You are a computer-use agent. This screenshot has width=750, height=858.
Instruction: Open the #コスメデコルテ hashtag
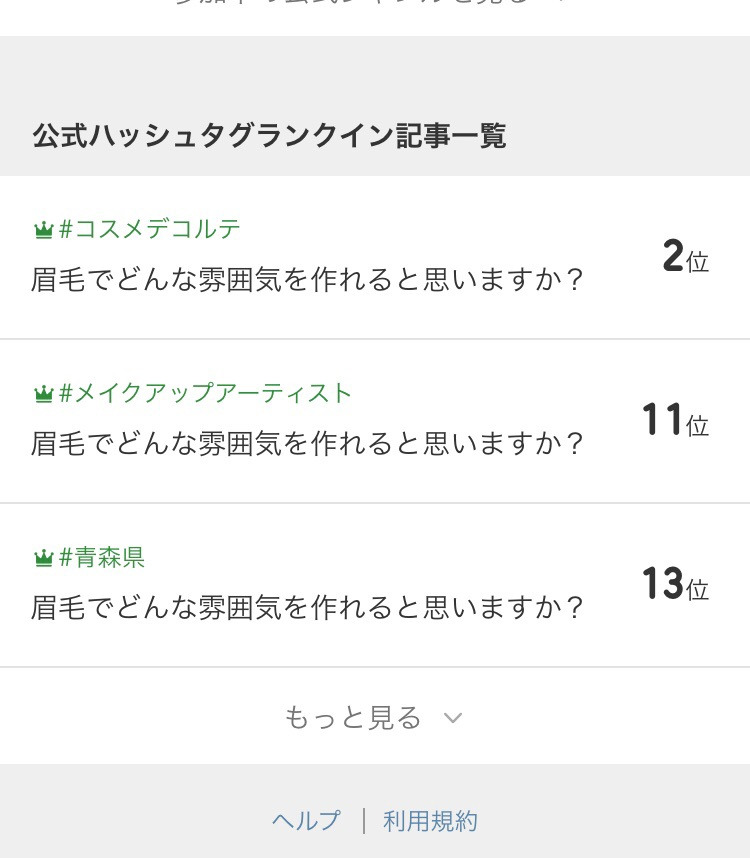(x=149, y=229)
